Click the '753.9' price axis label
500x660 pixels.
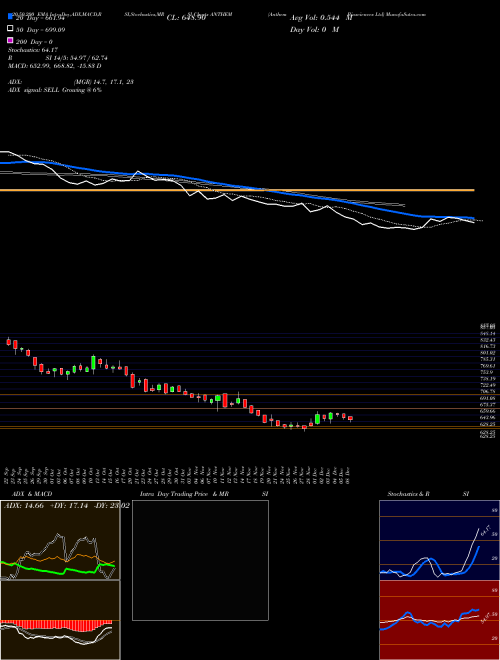click(486, 372)
